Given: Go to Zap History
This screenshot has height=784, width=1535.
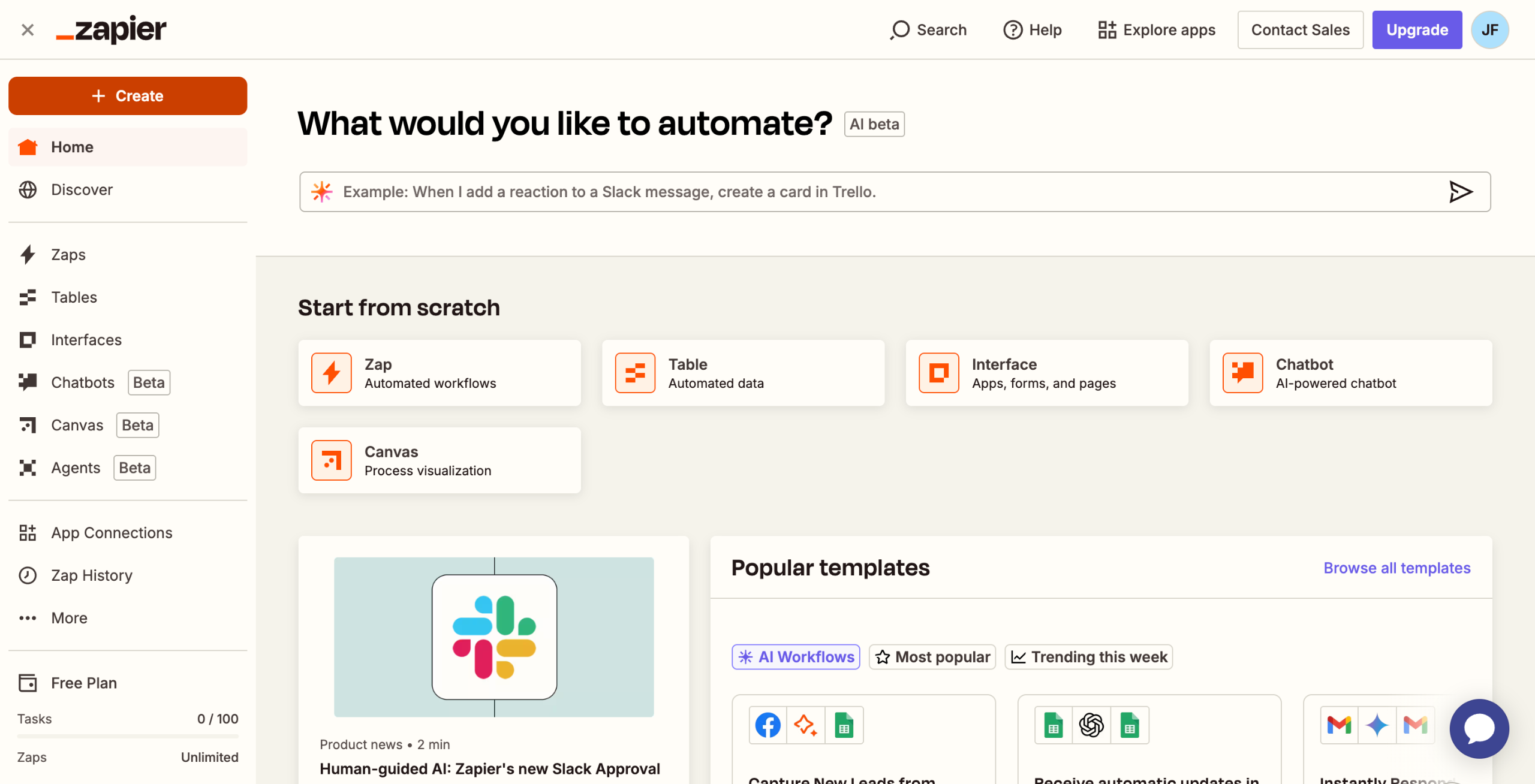Looking at the screenshot, I should click(91, 575).
